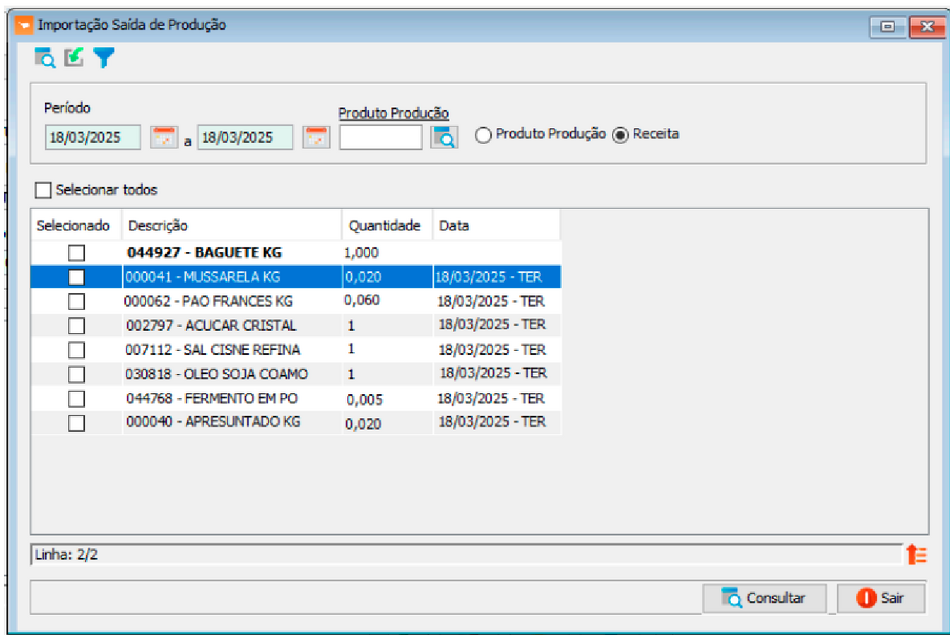Sort by the Descrição column header
This screenshot has height=635, width=950.
(x=232, y=225)
